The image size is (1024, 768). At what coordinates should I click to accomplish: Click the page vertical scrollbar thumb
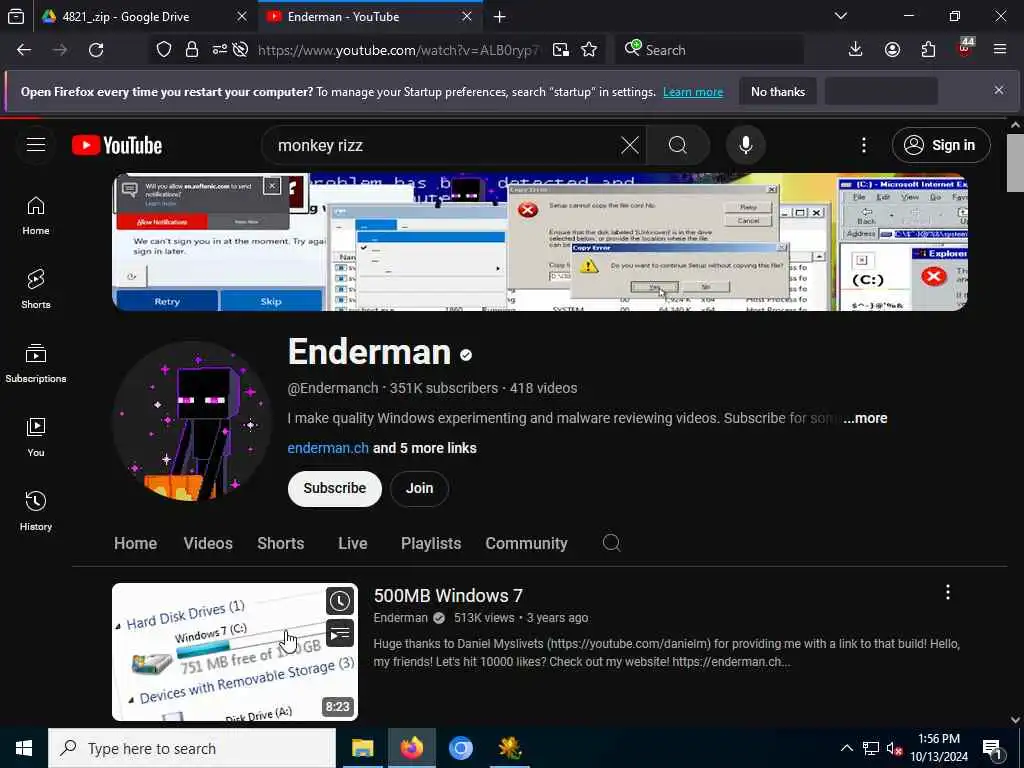click(1015, 163)
